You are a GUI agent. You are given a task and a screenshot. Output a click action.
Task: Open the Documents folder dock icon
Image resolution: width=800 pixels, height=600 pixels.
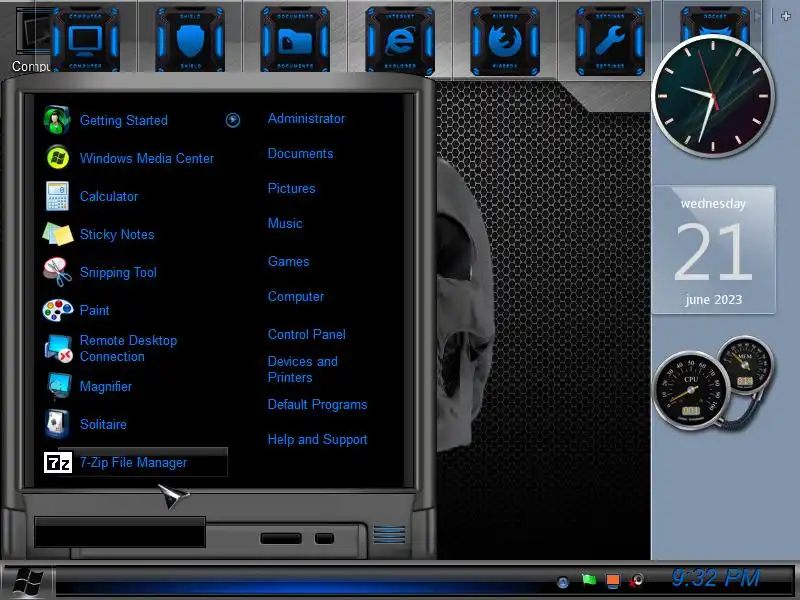(295, 40)
